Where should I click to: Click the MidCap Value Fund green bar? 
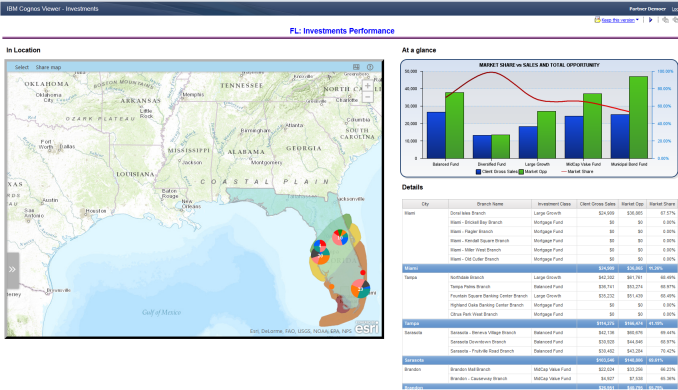point(592,126)
